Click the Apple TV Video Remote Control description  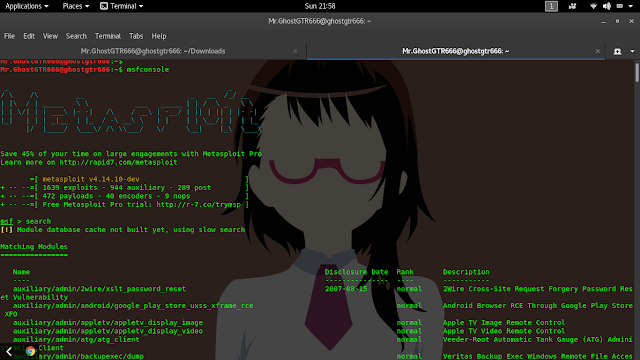504,331
